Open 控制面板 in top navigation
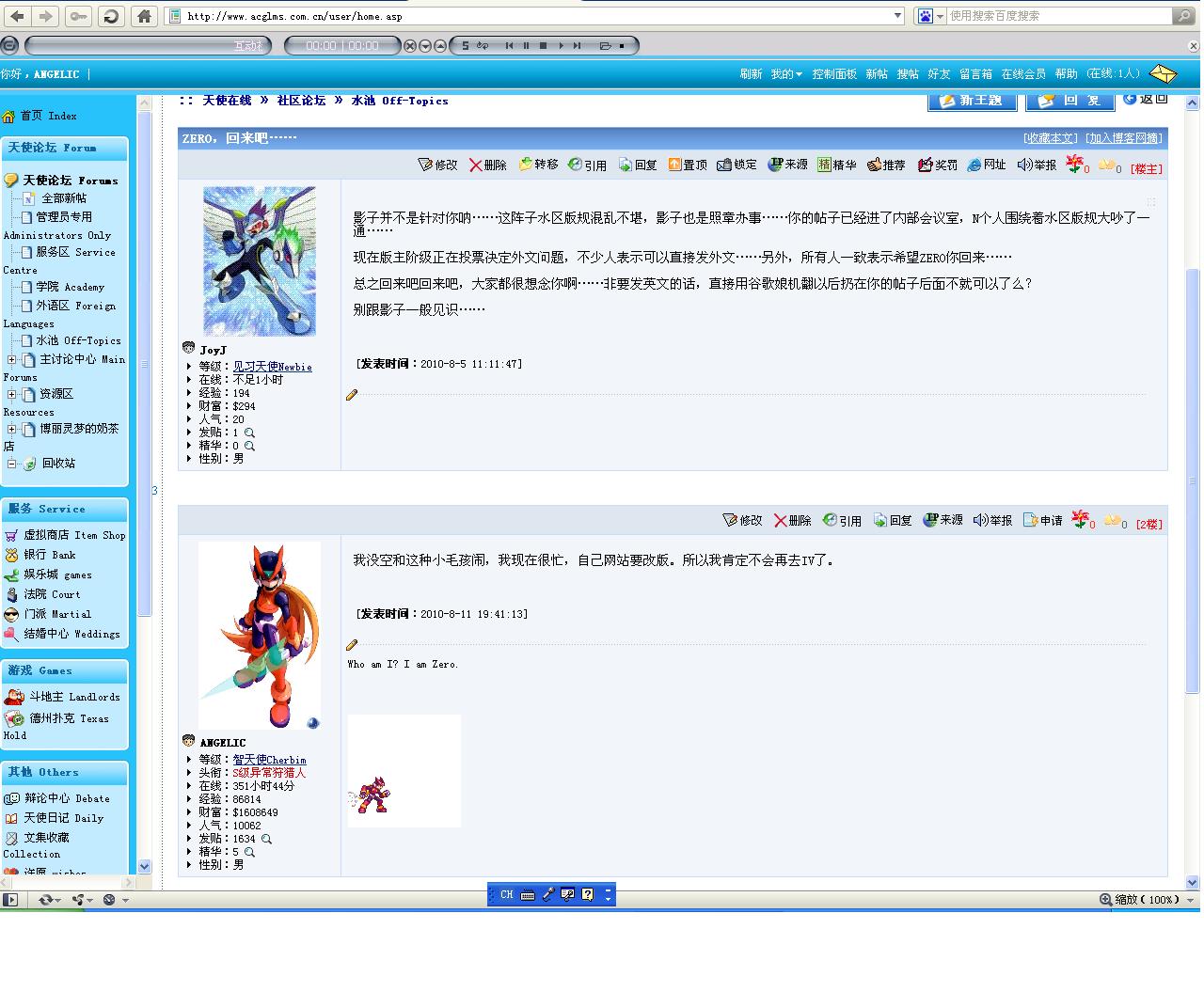1204x992 pixels. click(834, 73)
